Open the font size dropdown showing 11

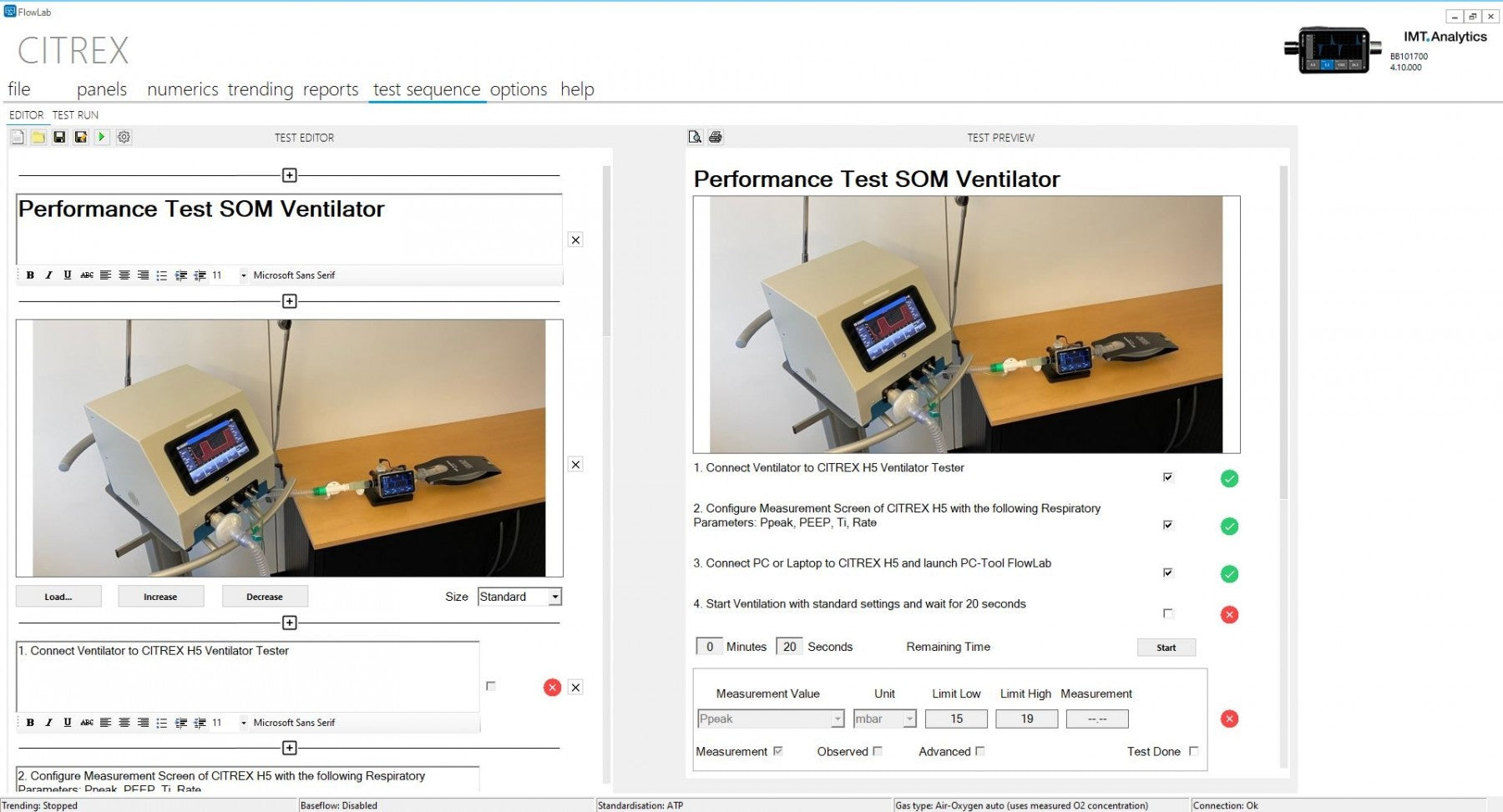tap(243, 274)
